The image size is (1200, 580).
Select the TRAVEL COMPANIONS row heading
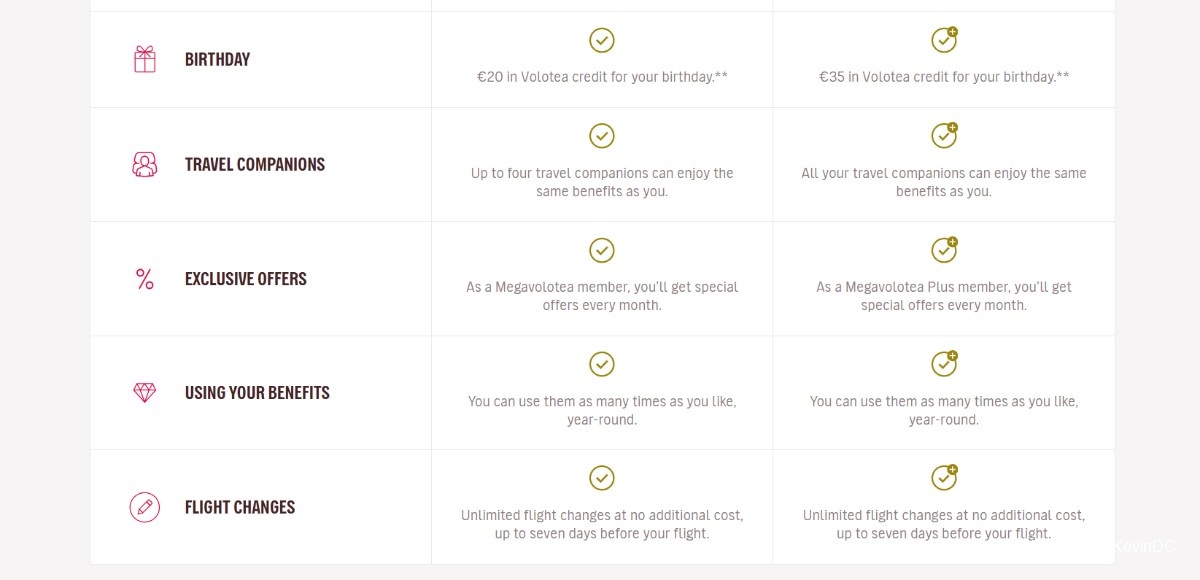click(x=255, y=164)
